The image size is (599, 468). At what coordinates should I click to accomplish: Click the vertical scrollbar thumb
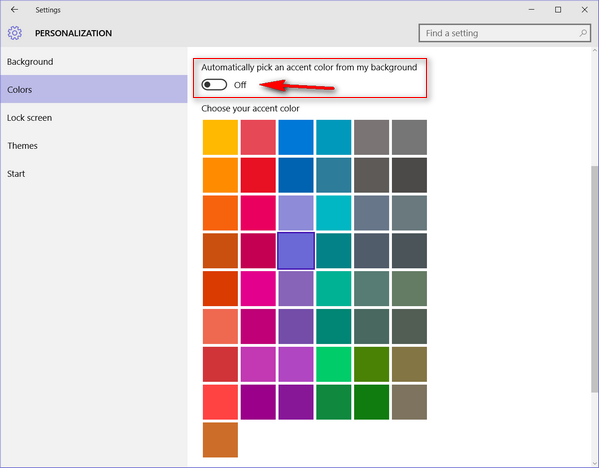[594, 279]
